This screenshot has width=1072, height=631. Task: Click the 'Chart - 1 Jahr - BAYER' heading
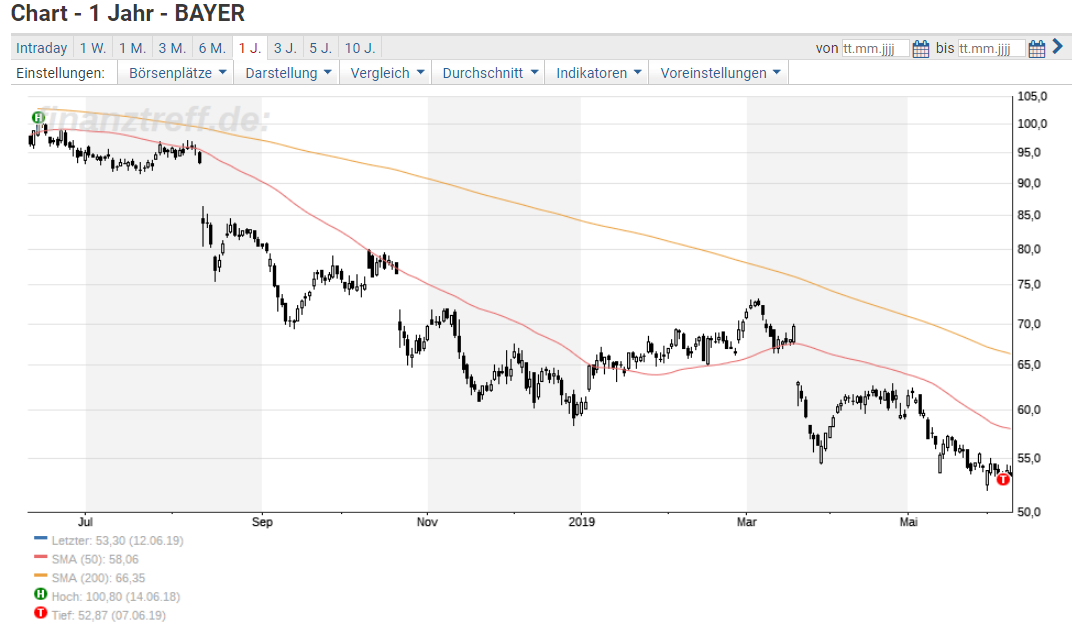tap(128, 13)
